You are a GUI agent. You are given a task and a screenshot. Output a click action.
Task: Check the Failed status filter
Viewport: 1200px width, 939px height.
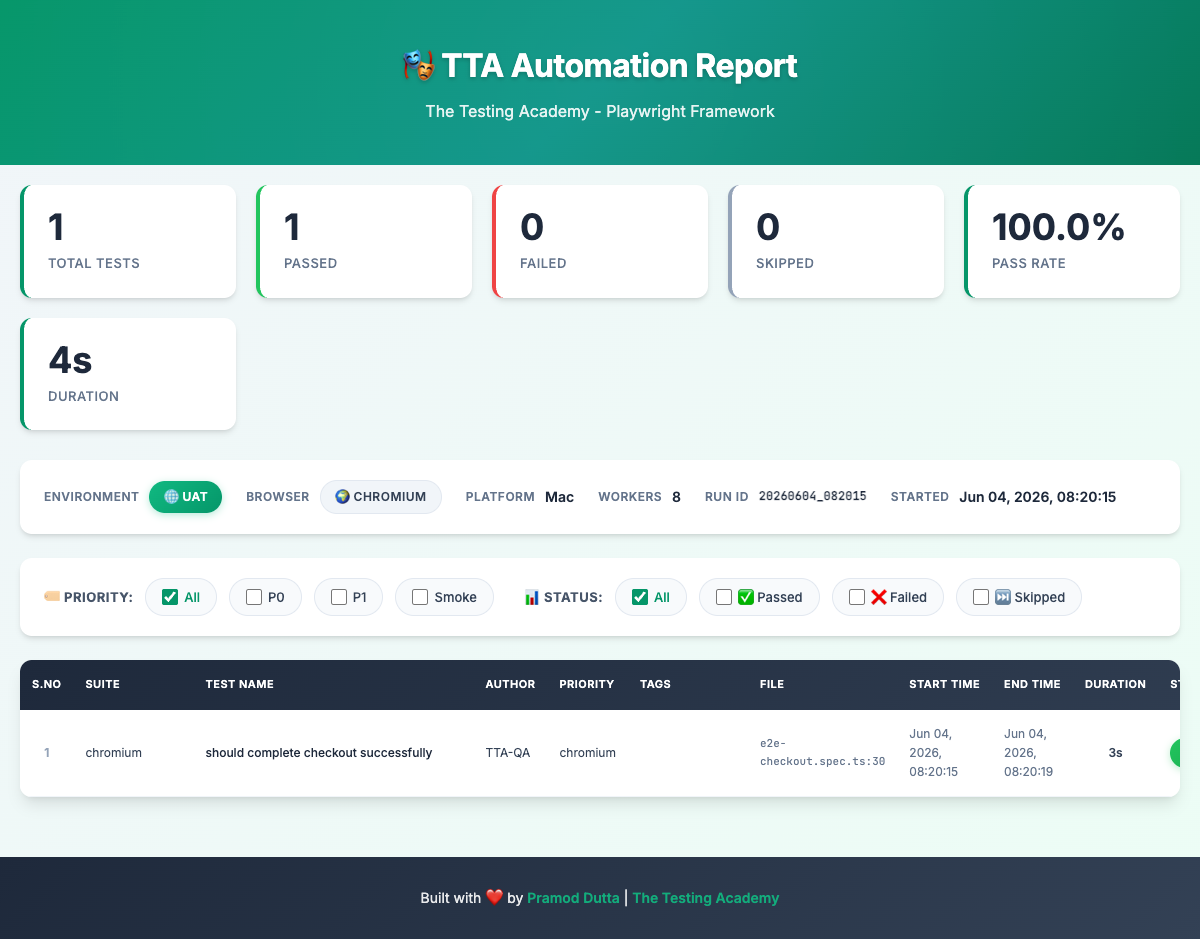tap(857, 597)
